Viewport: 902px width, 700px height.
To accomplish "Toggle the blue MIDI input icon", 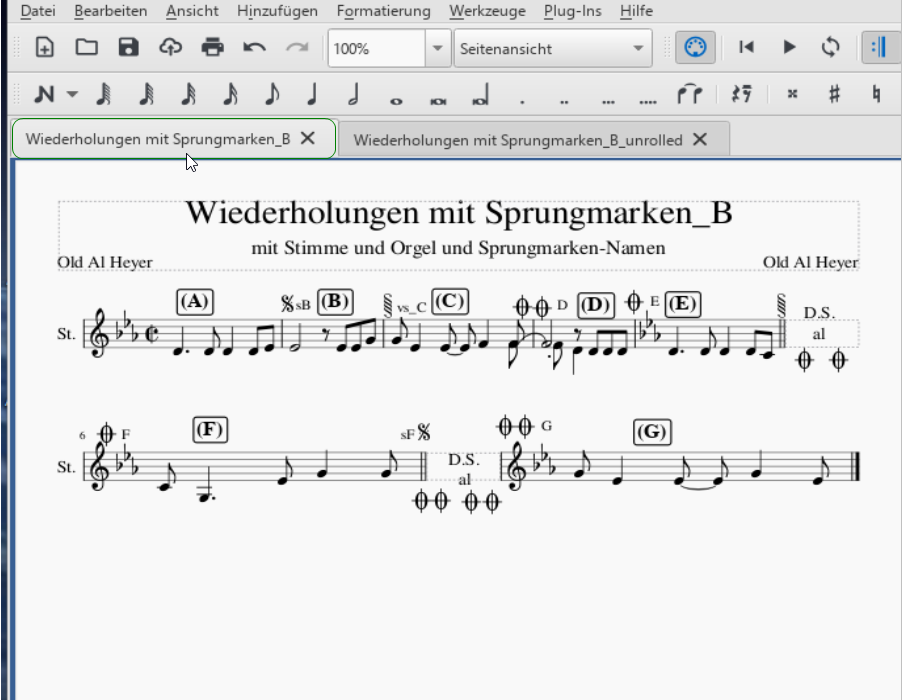I will tap(694, 47).
